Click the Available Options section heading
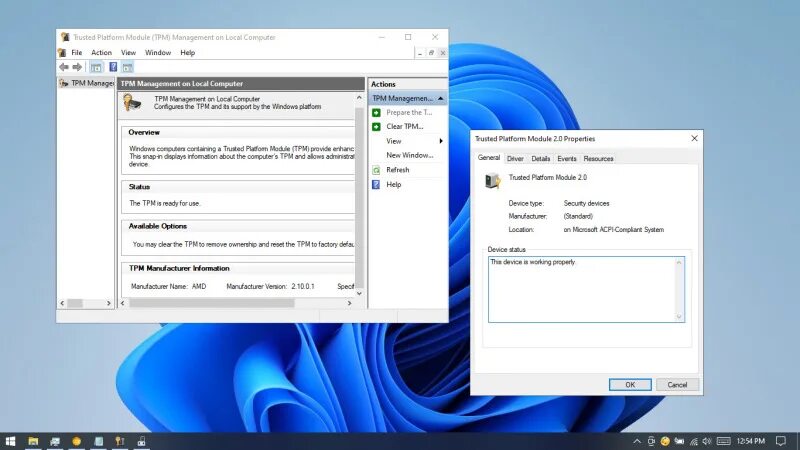This screenshot has width=800, height=450. 158,226
